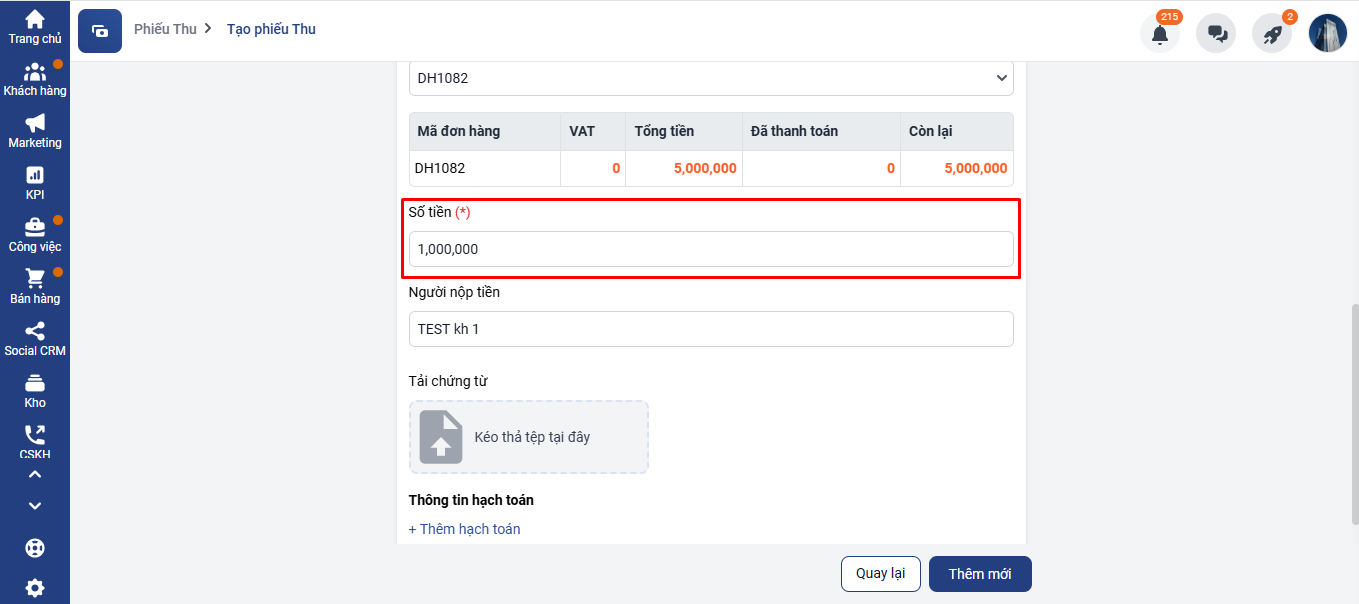The width and height of the screenshot is (1359, 604).
Task: Open the support lifebuoy icon
Action: tap(35, 548)
